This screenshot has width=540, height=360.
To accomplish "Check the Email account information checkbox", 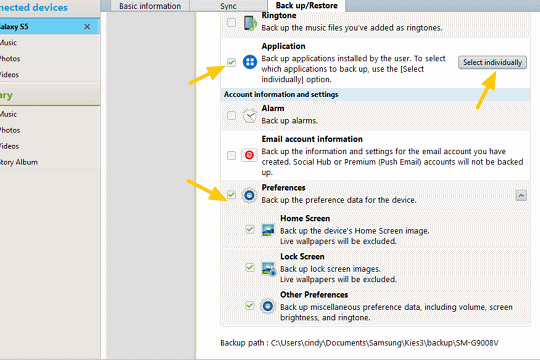I will pyautogui.click(x=231, y=155).
